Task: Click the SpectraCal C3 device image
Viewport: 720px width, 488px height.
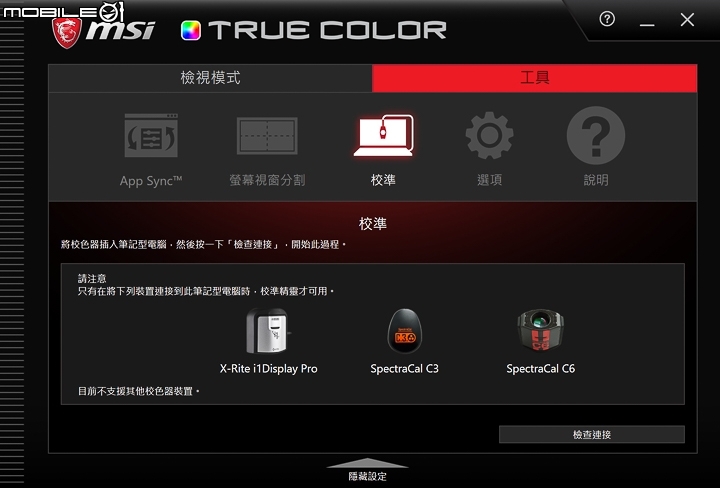Action: [x=405, y=331]
